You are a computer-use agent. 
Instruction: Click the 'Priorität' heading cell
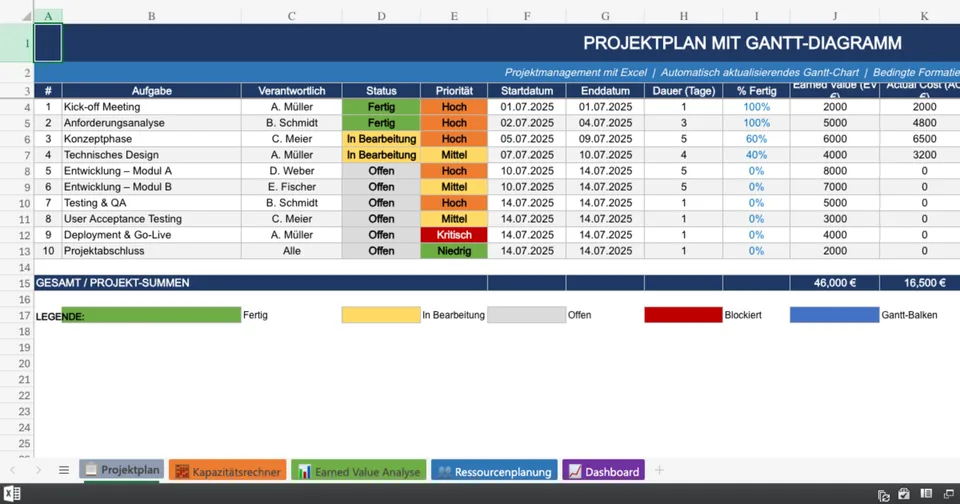454,91
